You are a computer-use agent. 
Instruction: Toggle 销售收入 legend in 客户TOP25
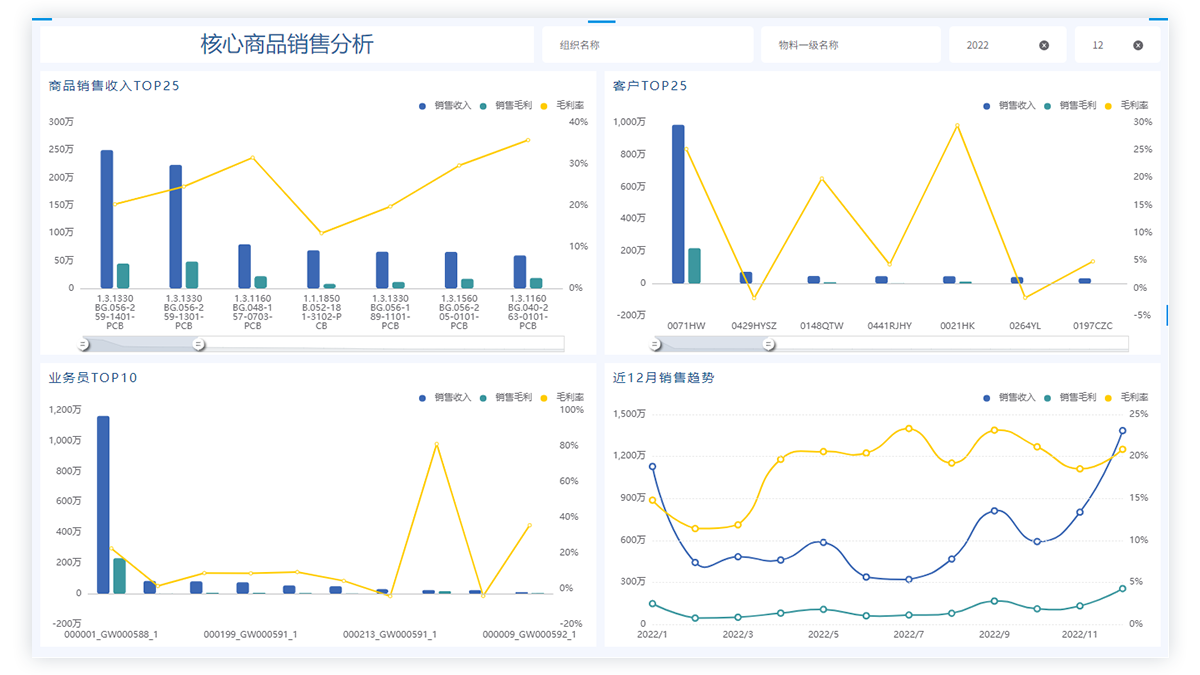coord(1010,105)
